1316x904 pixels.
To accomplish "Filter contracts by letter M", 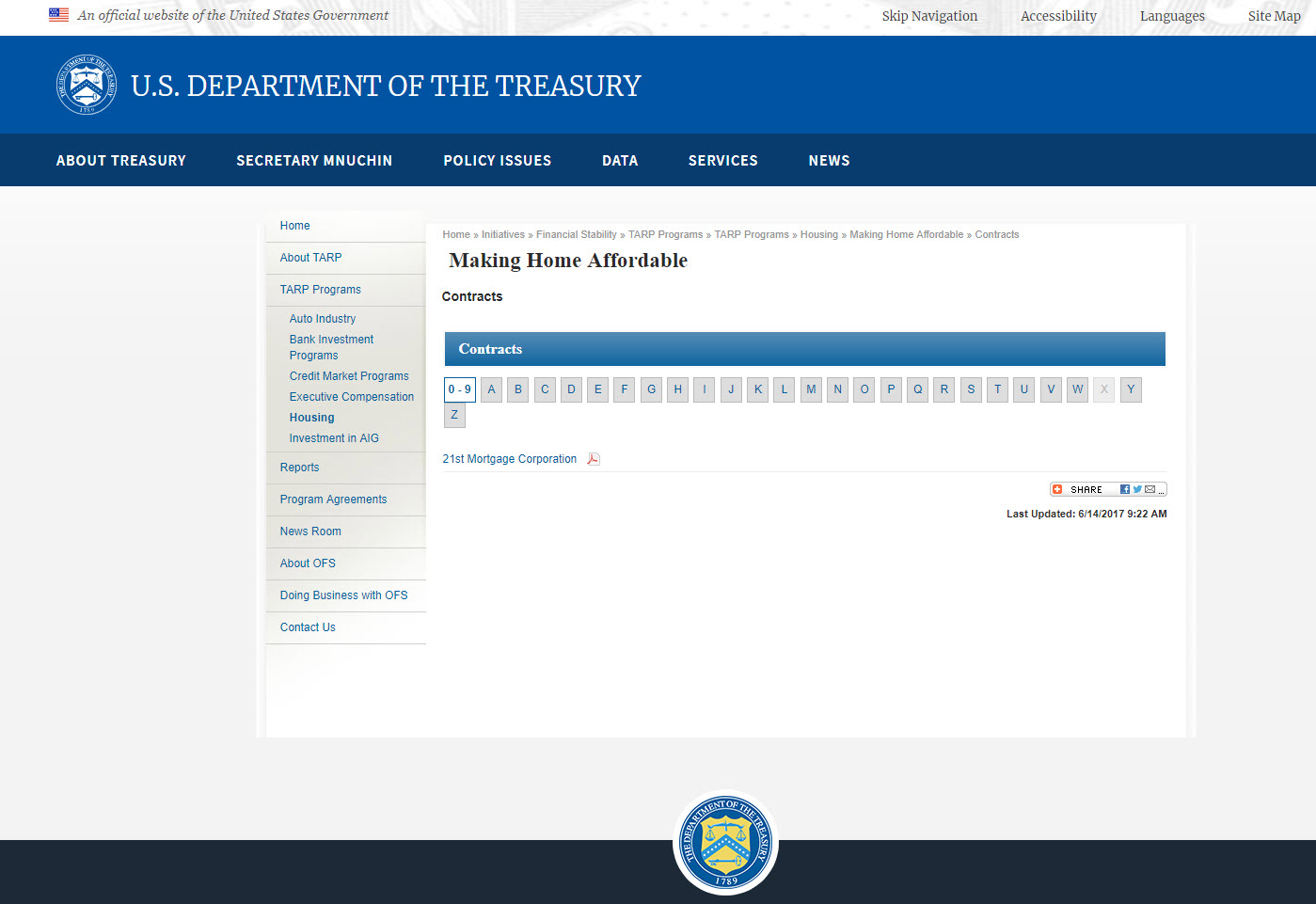I will pyautogui.click(x=811, y=389).
